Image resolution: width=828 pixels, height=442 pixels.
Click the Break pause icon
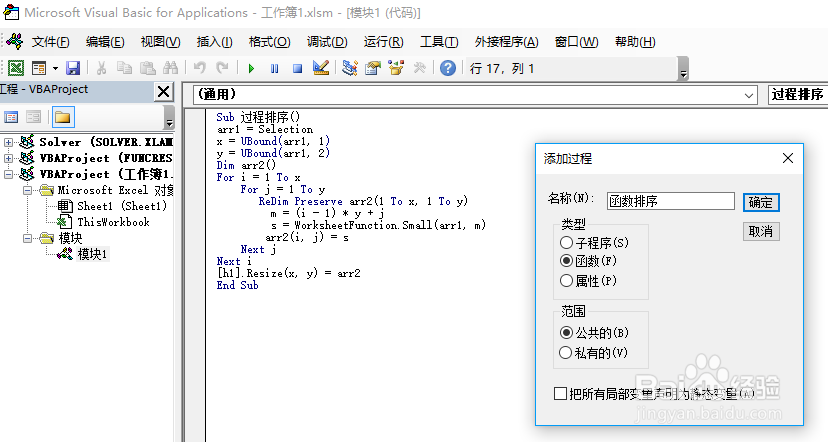coord(275,69)
